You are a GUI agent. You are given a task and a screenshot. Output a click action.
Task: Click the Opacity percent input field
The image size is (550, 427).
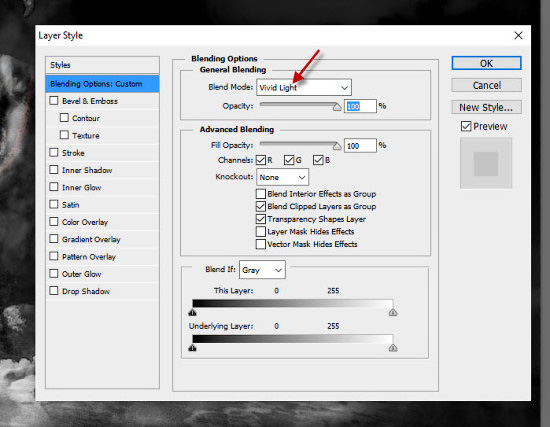[x=360, y=106]
